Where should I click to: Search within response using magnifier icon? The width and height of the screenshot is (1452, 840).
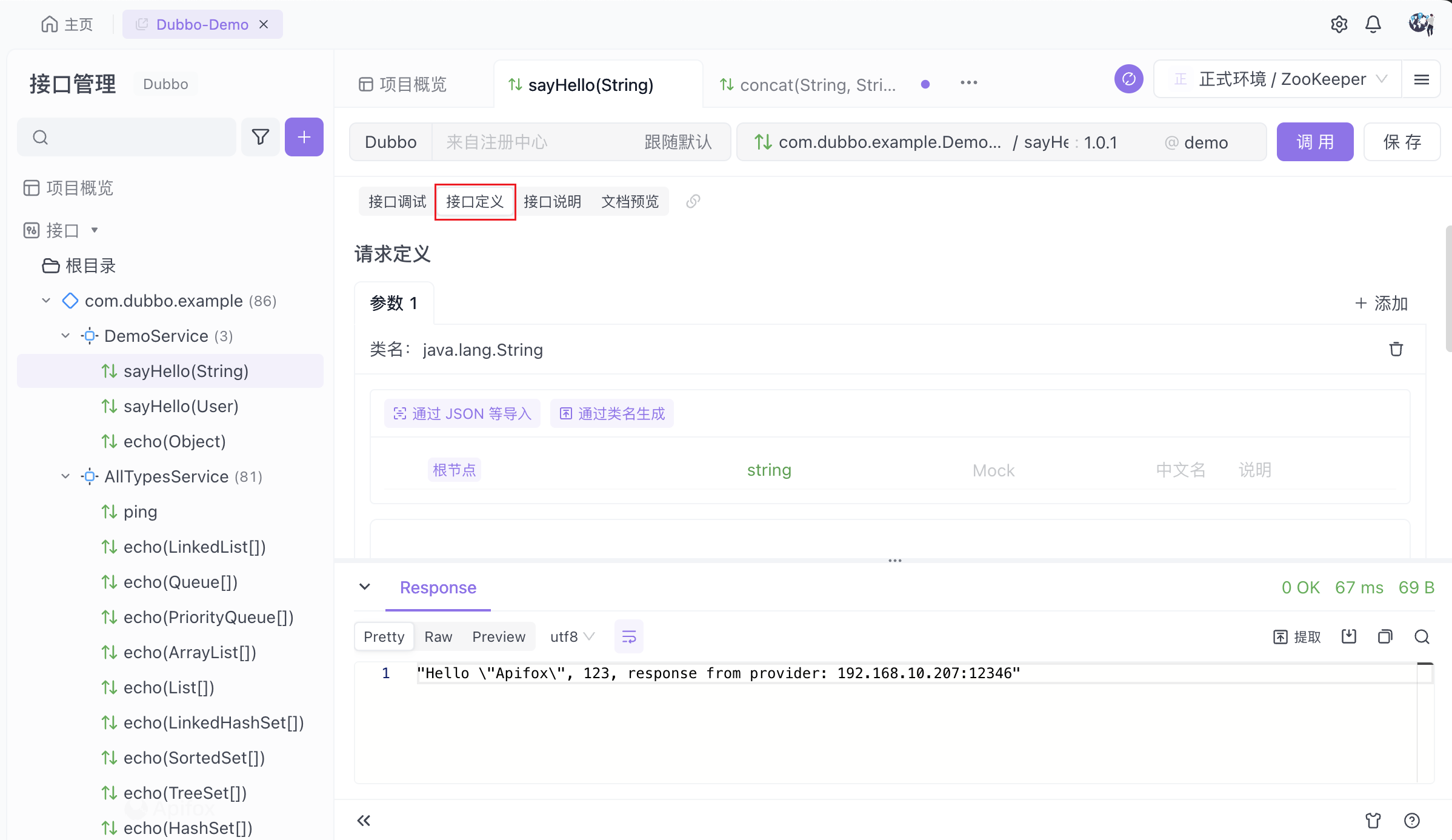[x=1422, y=636]
